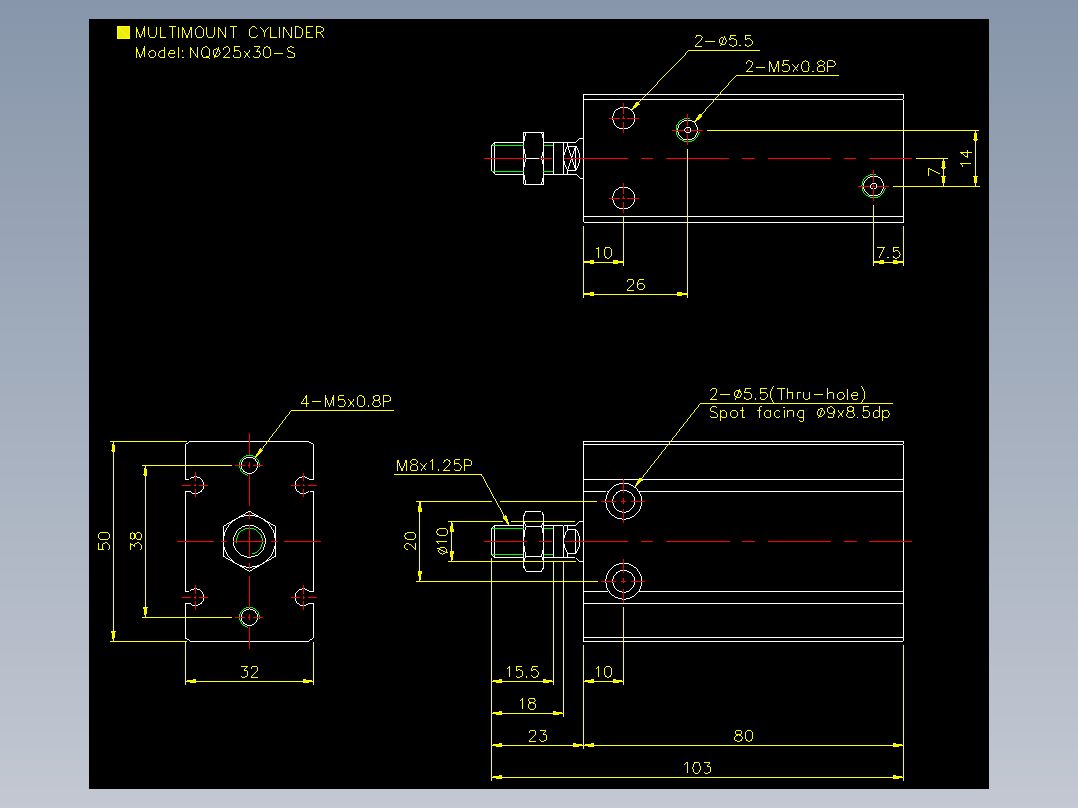Click the "M8x1.25P" thread annotation
The width and height of the screenshot is (1078, 808).
434,466
